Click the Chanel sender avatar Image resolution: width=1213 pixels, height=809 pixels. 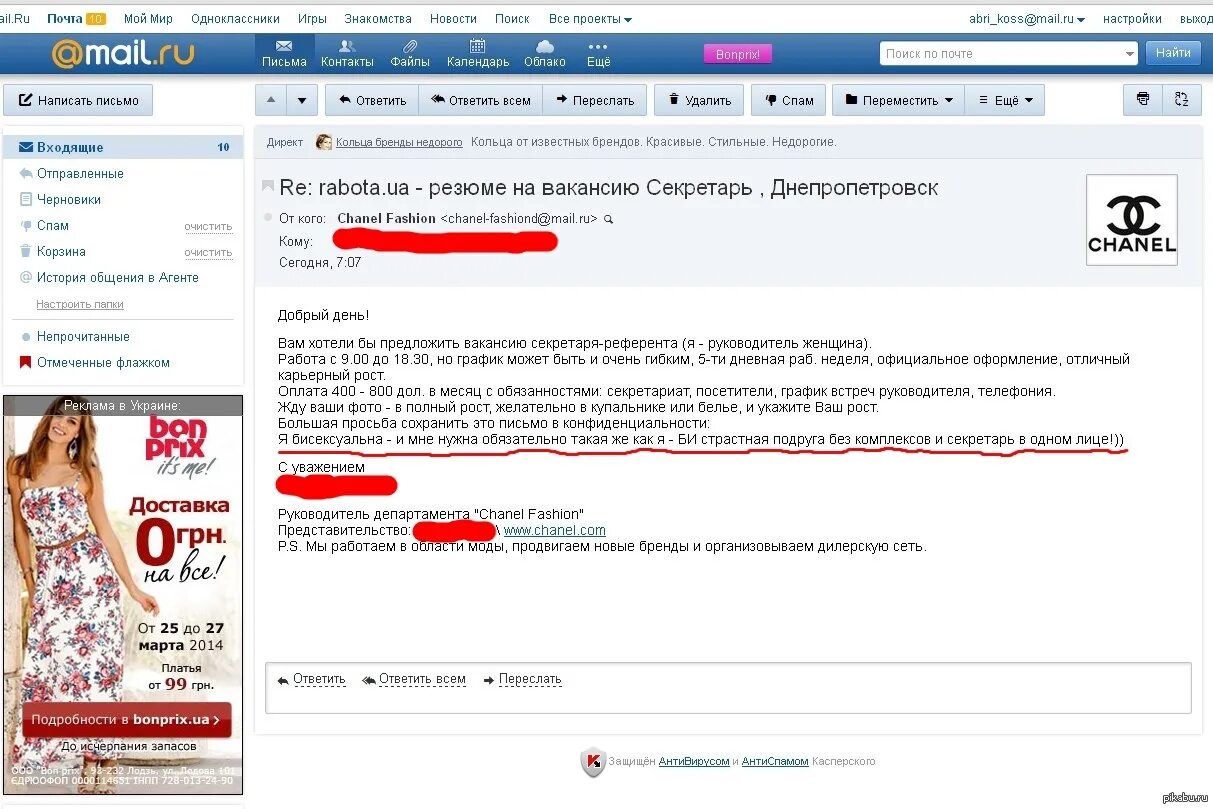point(1131,220)
